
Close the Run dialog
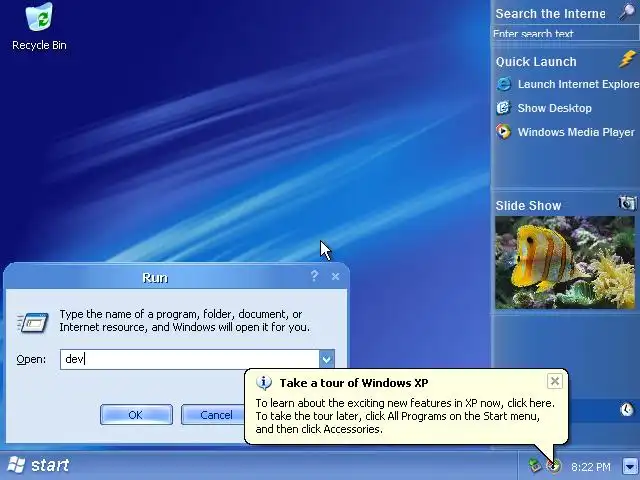point(336,277)
